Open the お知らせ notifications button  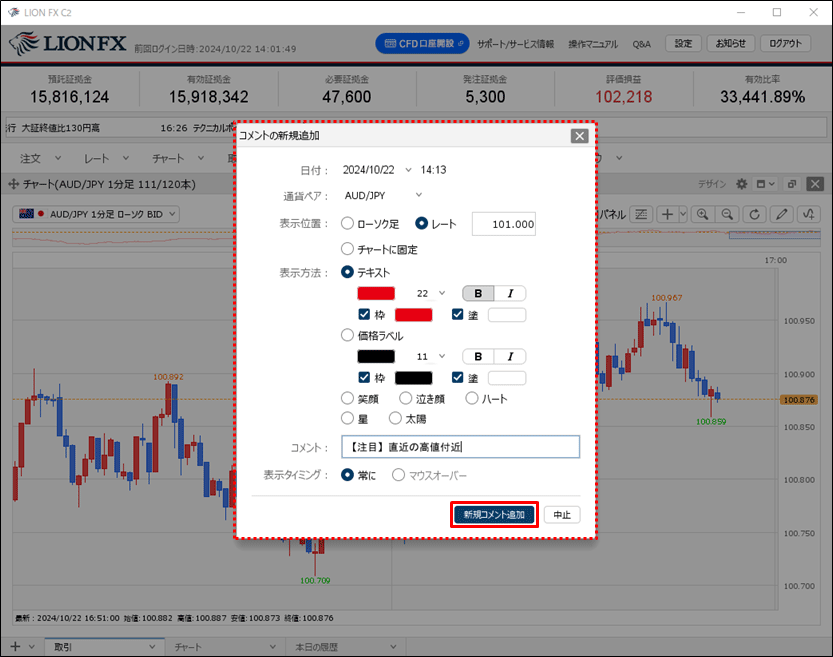pyautogui.click(x=730, y=44)
